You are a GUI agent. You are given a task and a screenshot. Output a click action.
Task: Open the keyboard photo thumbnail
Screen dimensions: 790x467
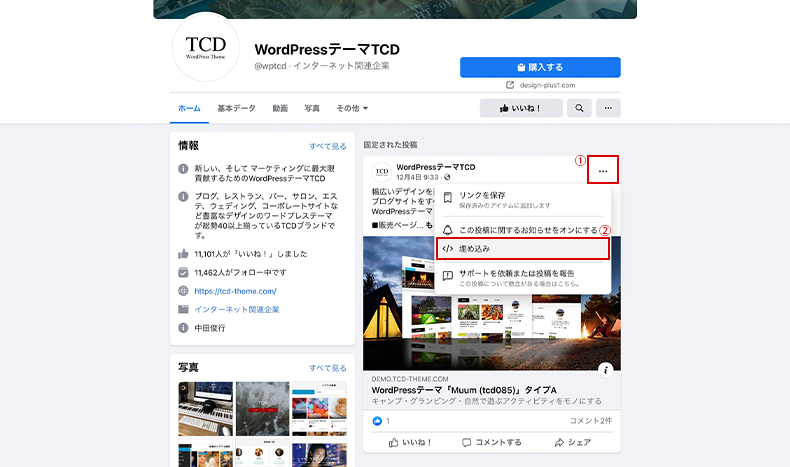click(206, 409)
